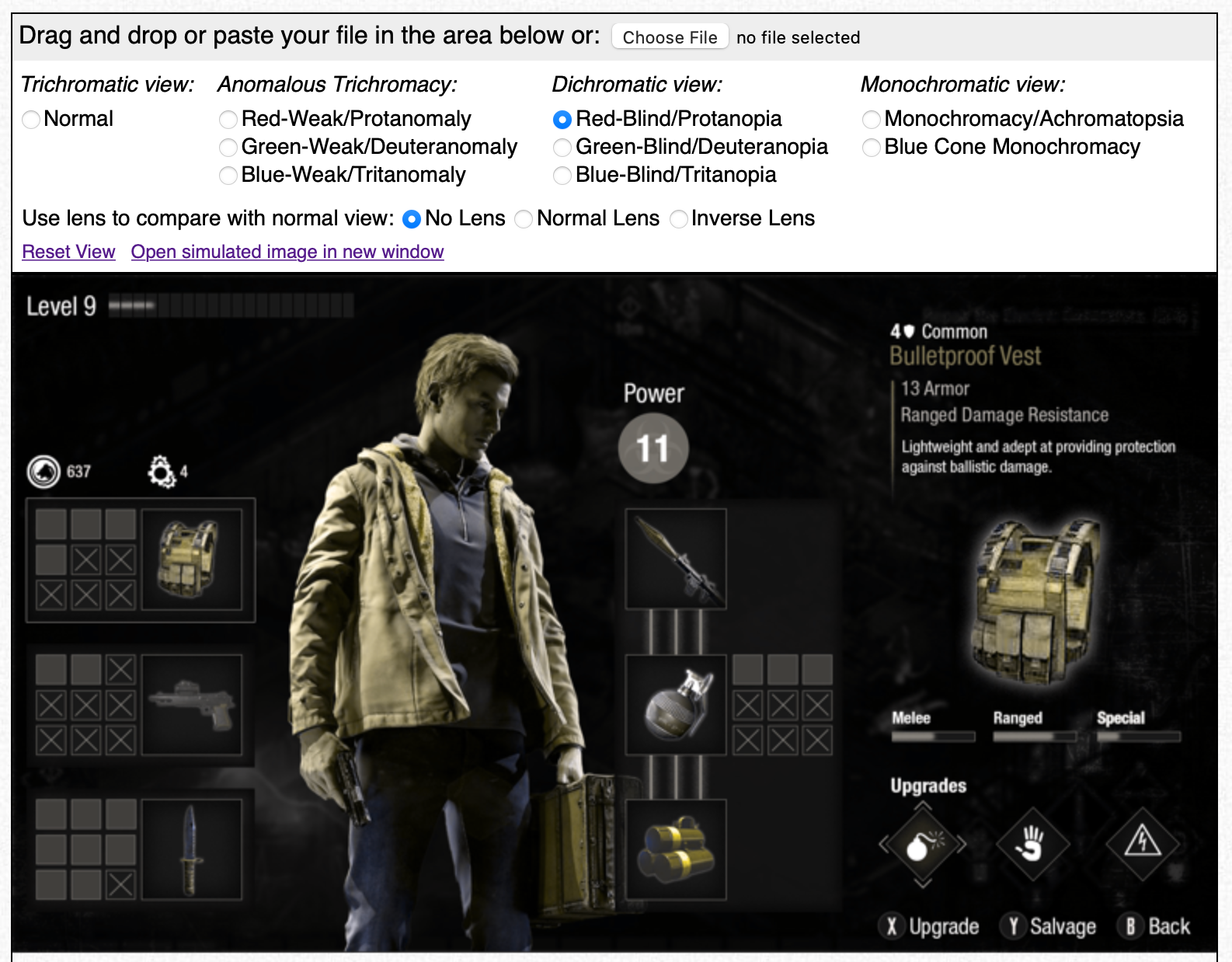The width and height of the screenshot is (1232, 962).
Task: Open simulated image in new window link
Action: [x=287, y=252]
